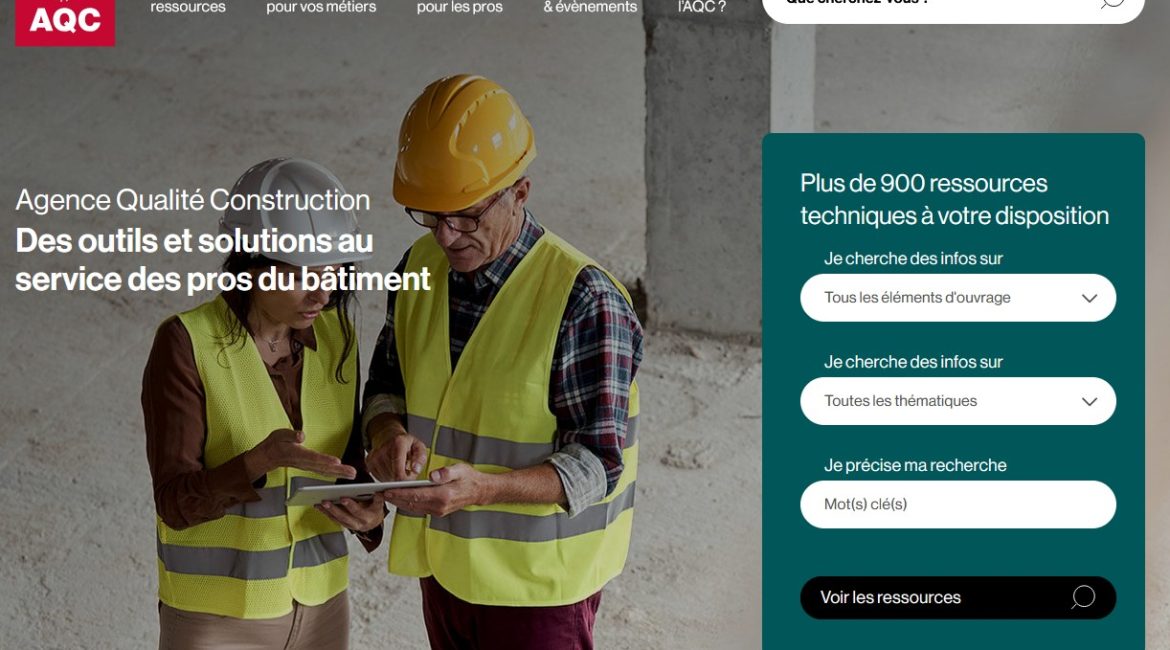Viewport: 1170px width, 650px height.
Task: Open the AQC logo home link
Action: (x=65, y=22)
